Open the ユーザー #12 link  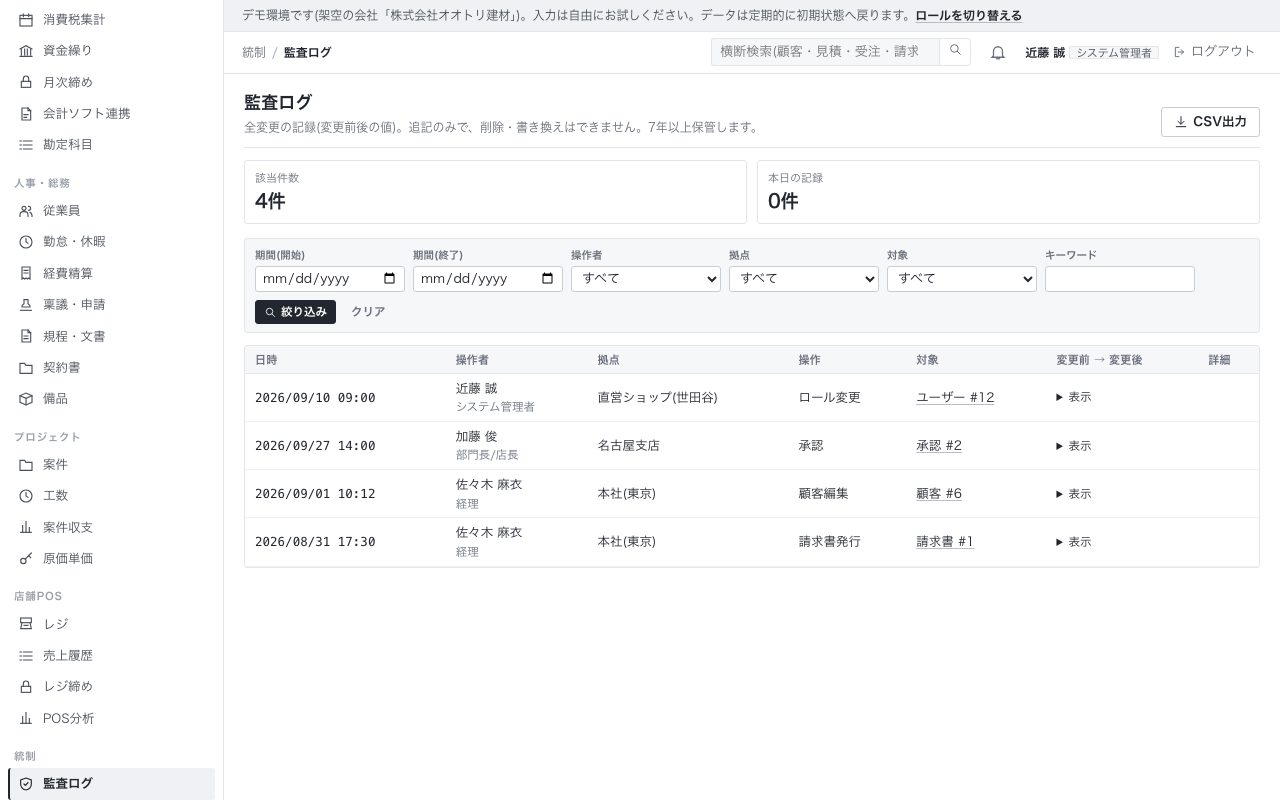pos(955,397)
